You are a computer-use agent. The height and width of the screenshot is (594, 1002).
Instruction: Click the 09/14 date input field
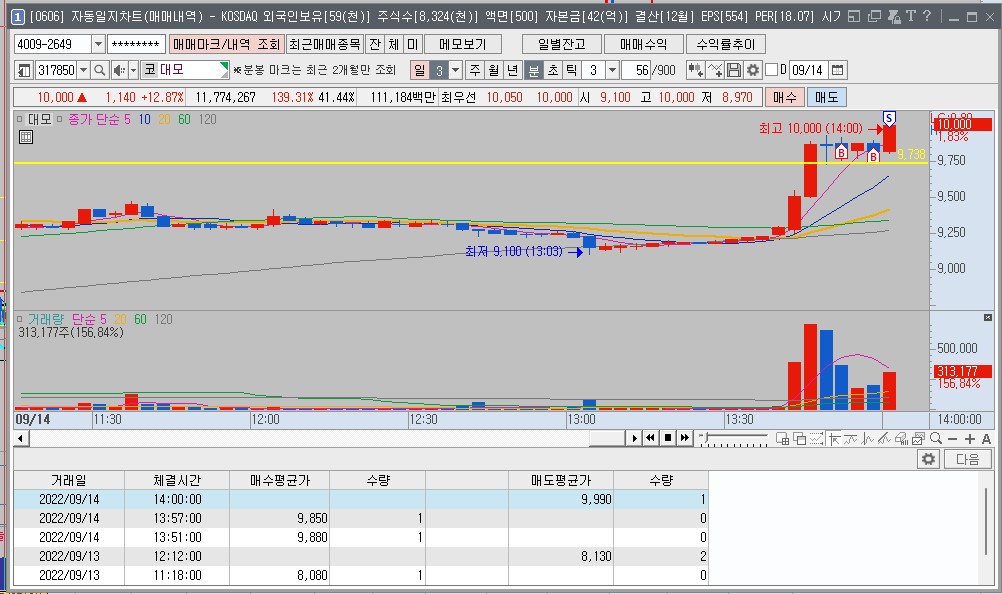tap(808, 70)
